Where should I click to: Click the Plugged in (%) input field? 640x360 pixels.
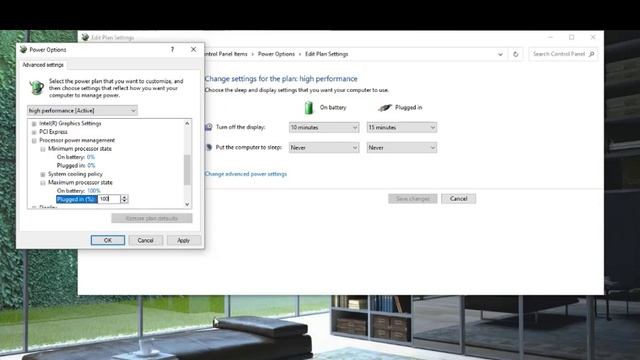coord(109,199)
